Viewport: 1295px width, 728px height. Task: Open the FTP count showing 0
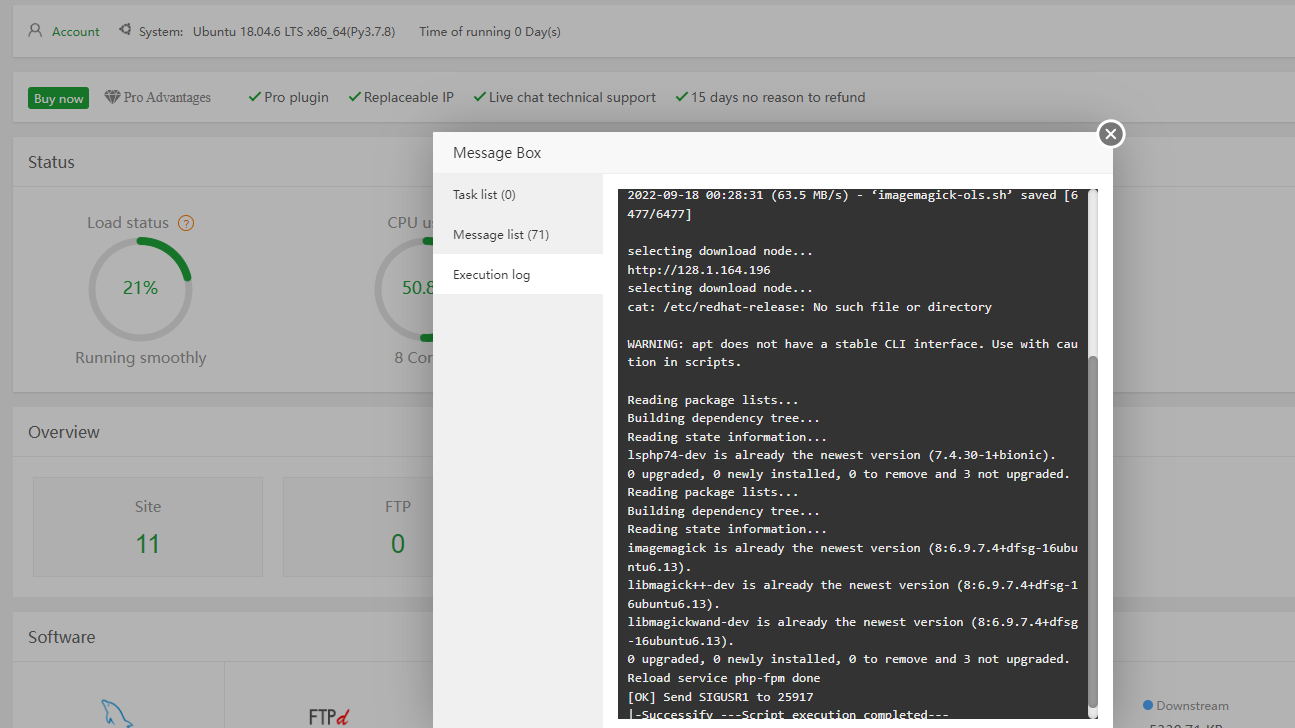click(398, 543)
